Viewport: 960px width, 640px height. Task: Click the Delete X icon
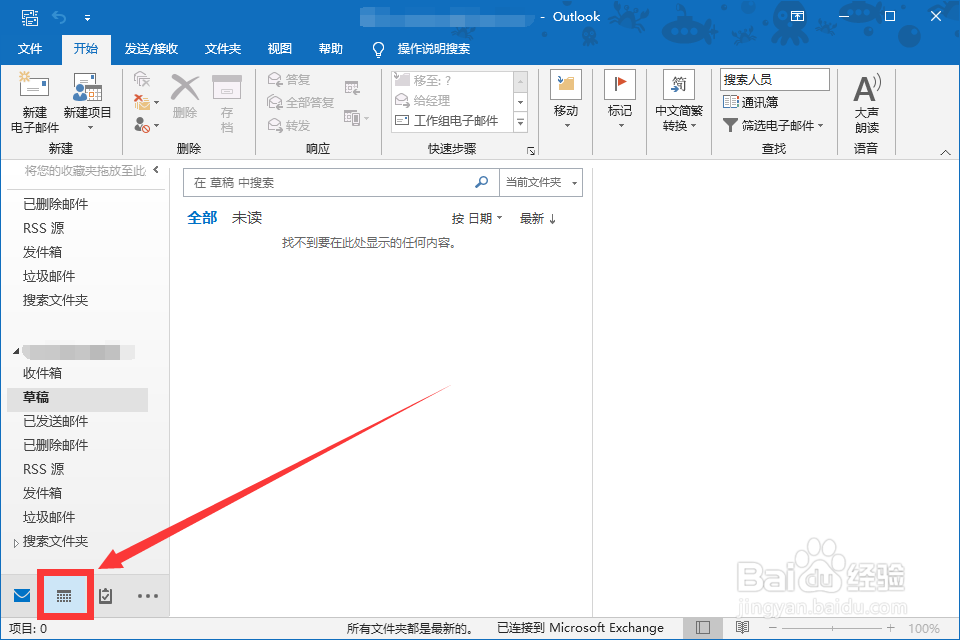(x=185, y=95)
